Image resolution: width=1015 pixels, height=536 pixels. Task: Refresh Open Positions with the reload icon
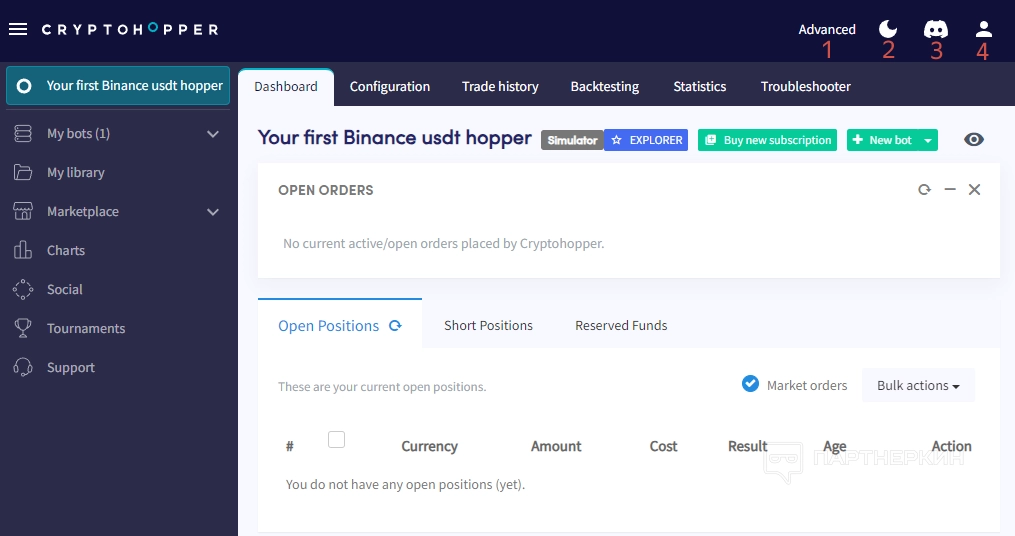(395, 326)
